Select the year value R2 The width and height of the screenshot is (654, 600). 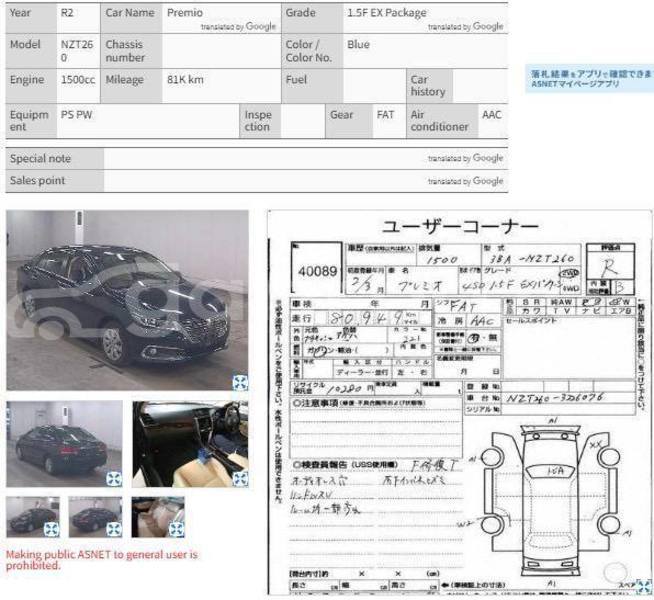click(67, 13)
